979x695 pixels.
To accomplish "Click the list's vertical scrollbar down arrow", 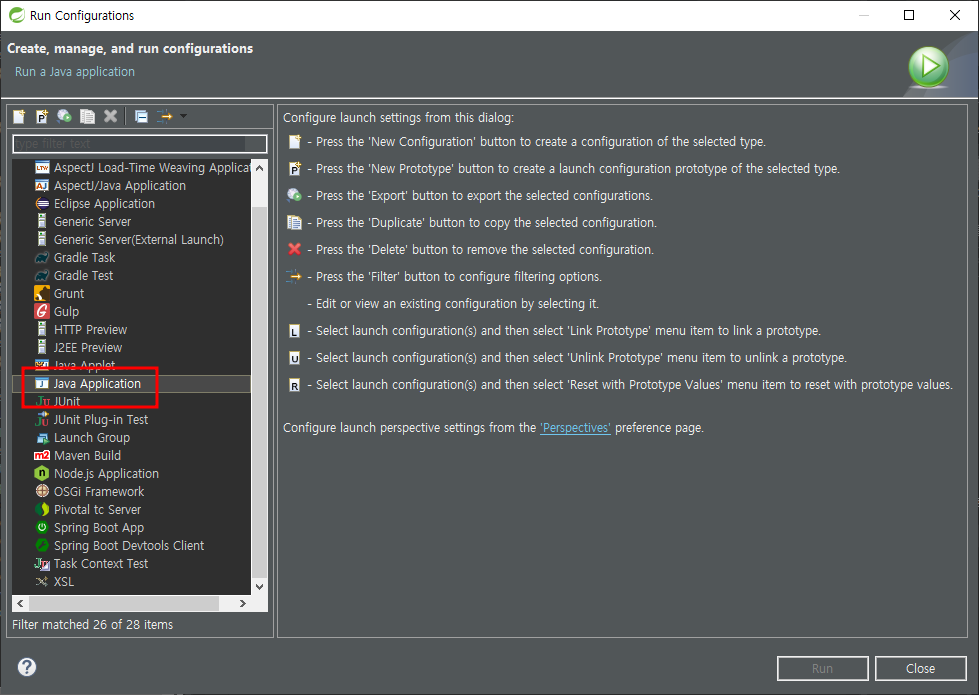I will click(x=260, y=586).
